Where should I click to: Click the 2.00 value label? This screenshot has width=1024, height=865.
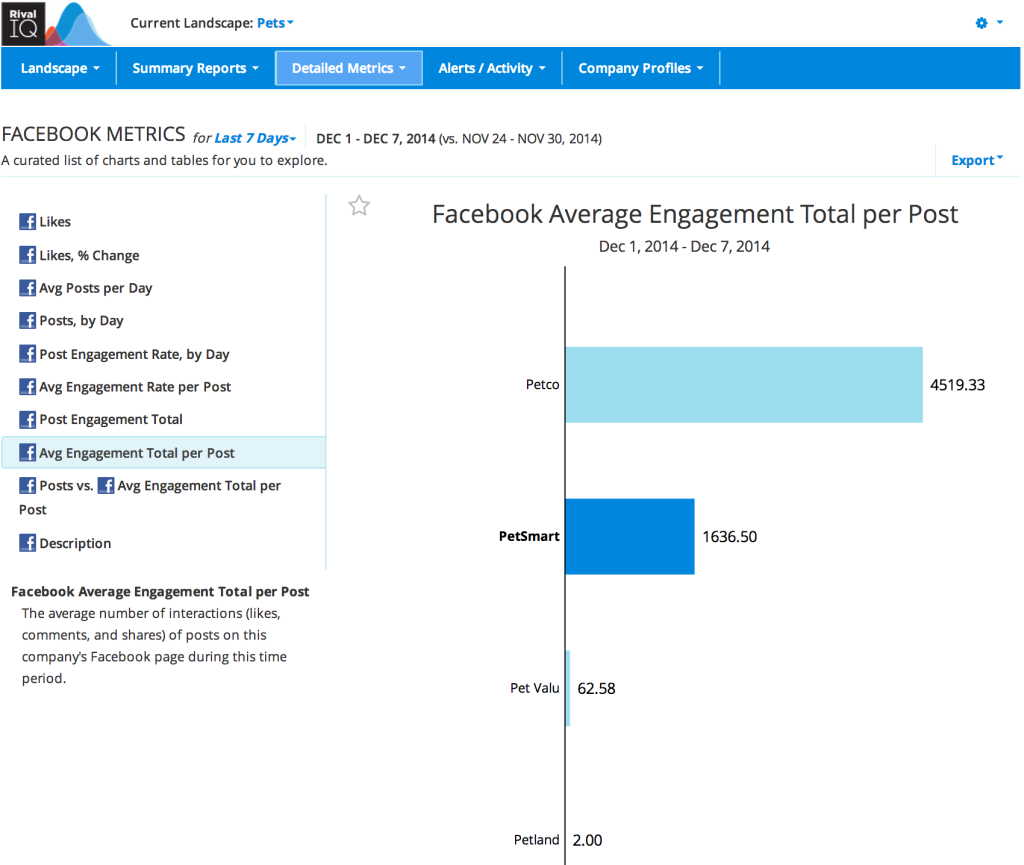click(x=587, y=840)
